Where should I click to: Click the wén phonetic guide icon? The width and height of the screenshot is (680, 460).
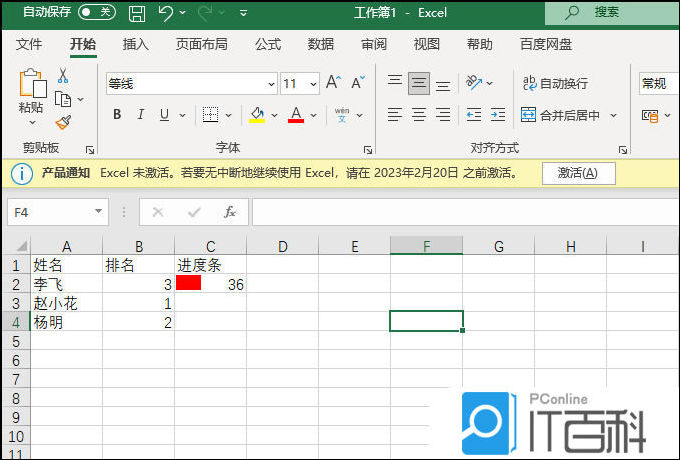(342, 115)
